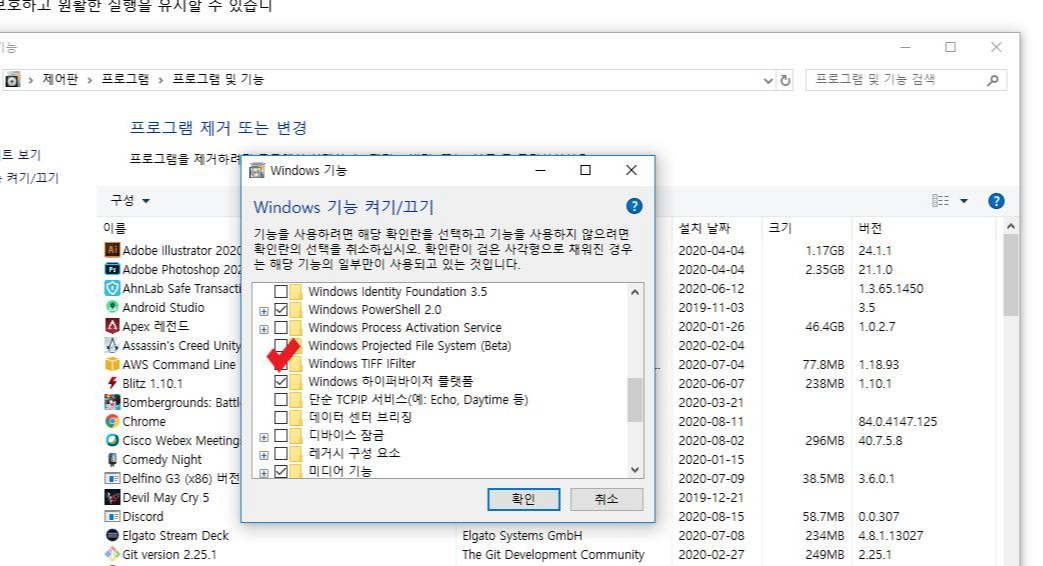Select the Windows TIFF IFilter row

[362, 363]
